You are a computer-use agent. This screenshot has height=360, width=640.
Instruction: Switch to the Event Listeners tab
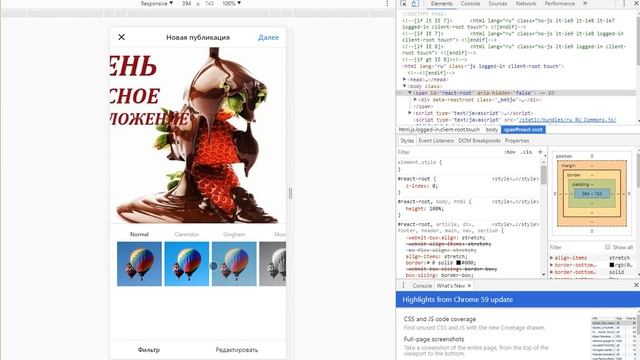(x=436, y=140)
